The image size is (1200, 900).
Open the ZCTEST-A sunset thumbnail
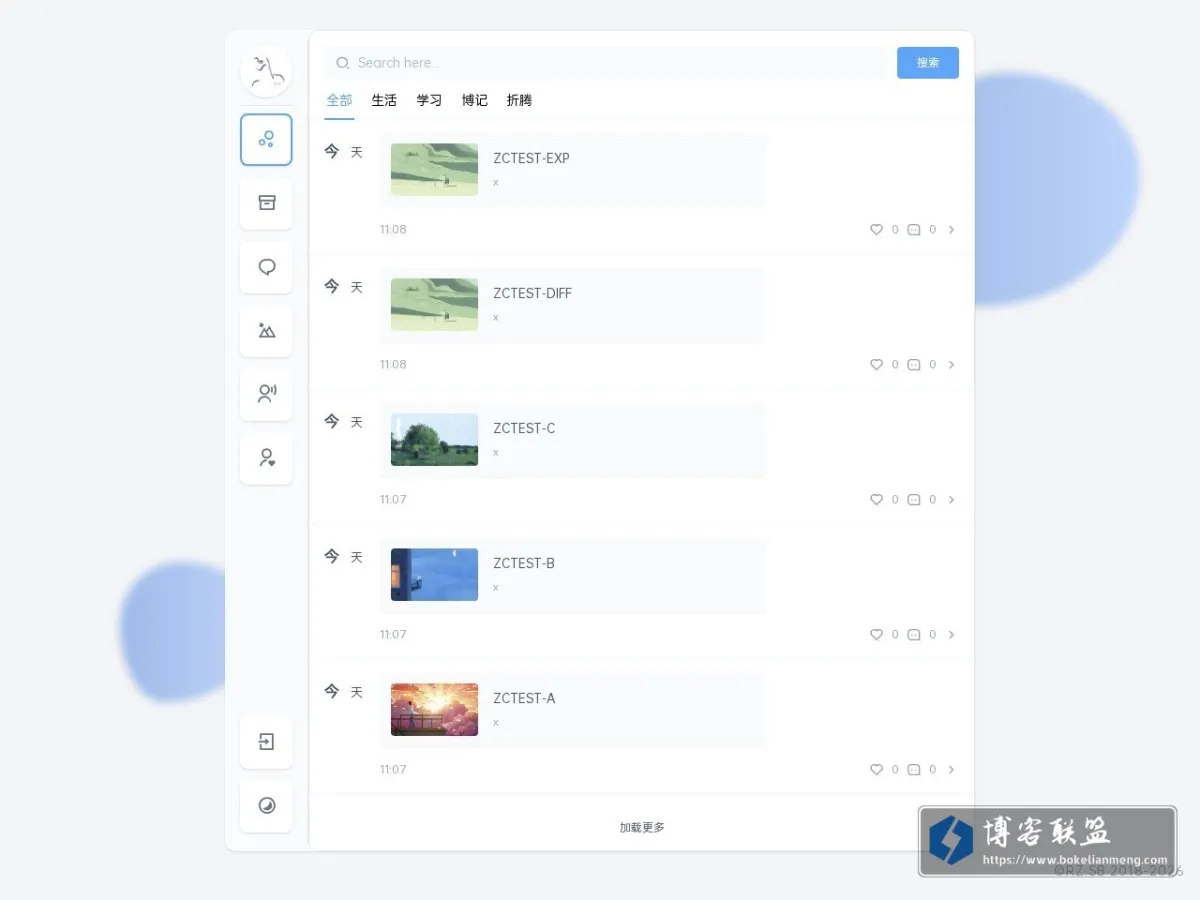(x=434, y=710)
